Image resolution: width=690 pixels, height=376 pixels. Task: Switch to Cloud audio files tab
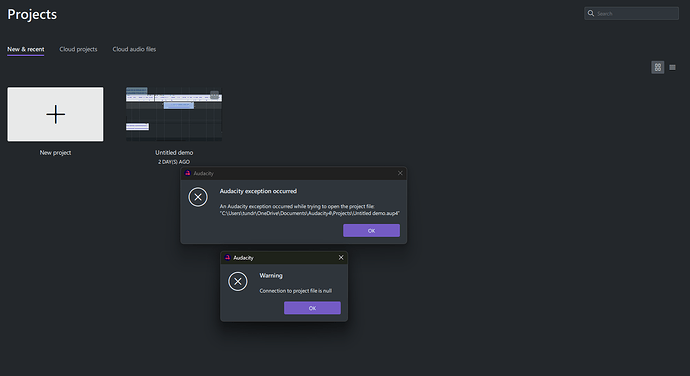coord(134,49)
